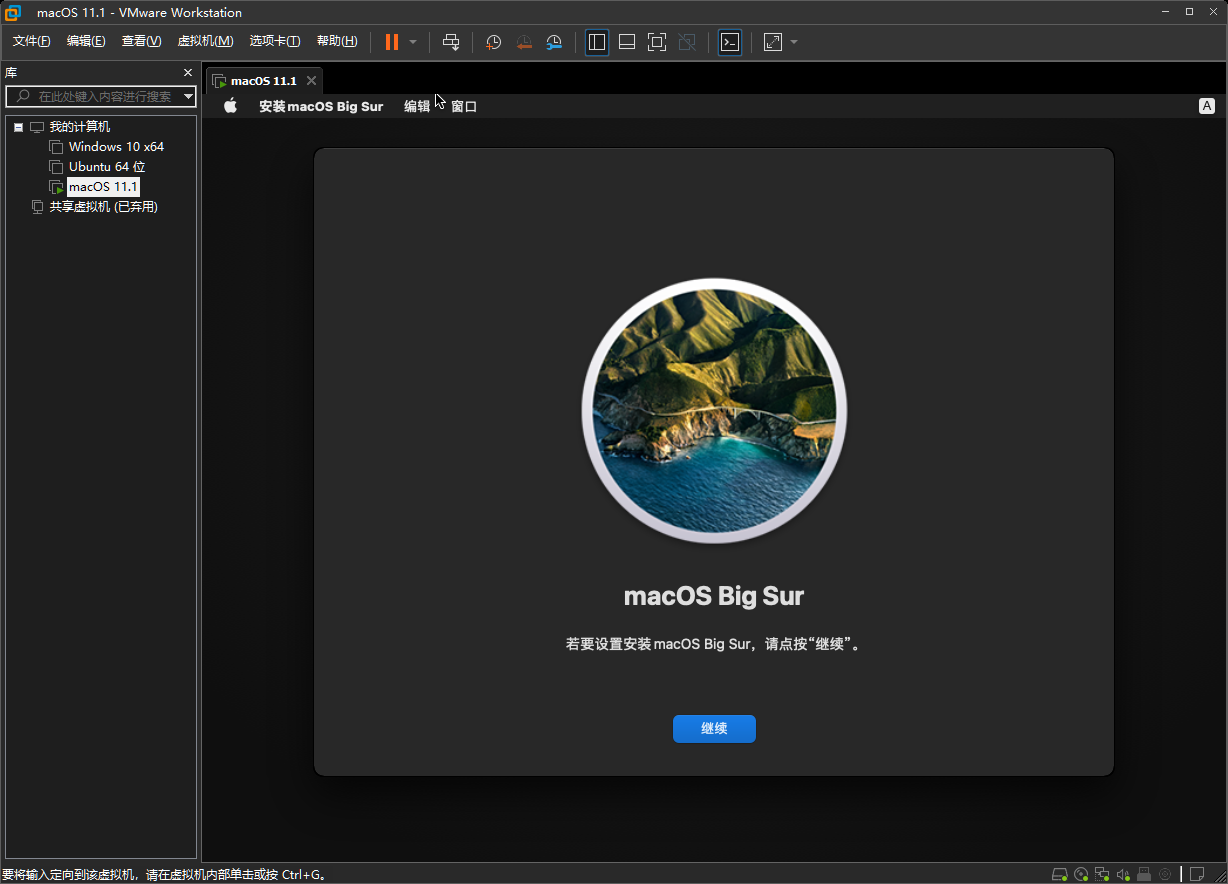Toggle the thumbnail bar view

click(627, 42)
